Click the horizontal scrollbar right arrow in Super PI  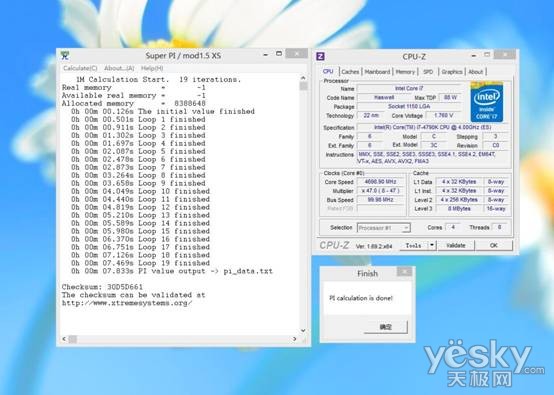point(294,339)
